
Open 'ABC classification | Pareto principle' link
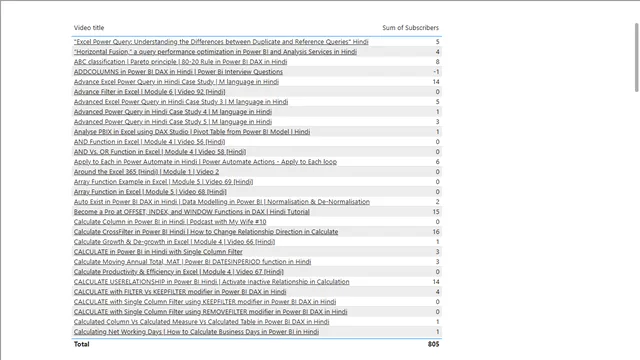click(180, 62)
